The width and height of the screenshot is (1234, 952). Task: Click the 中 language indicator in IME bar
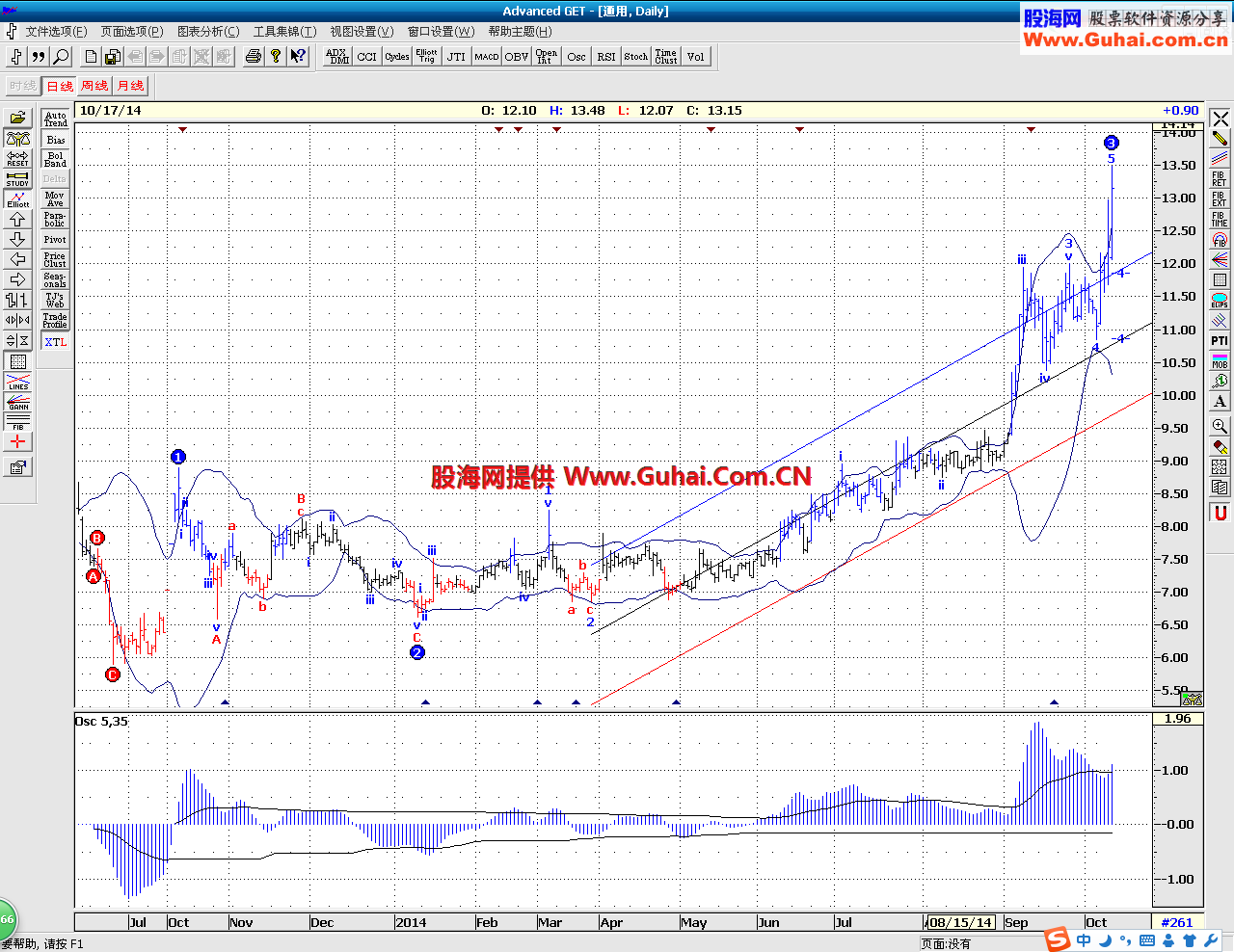(x=1085, y=940)
